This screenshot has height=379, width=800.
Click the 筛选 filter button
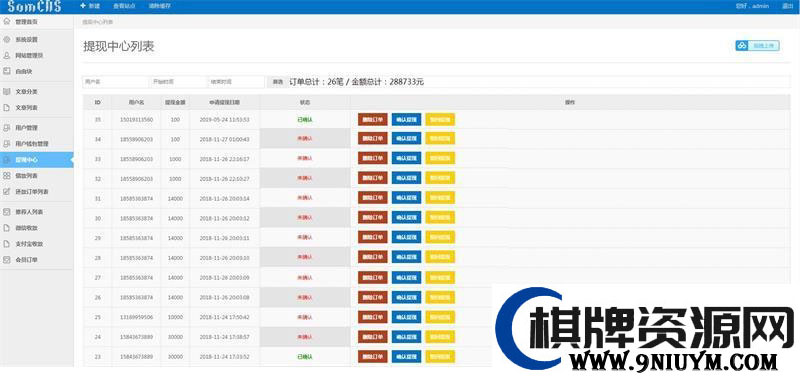(277, 82)
